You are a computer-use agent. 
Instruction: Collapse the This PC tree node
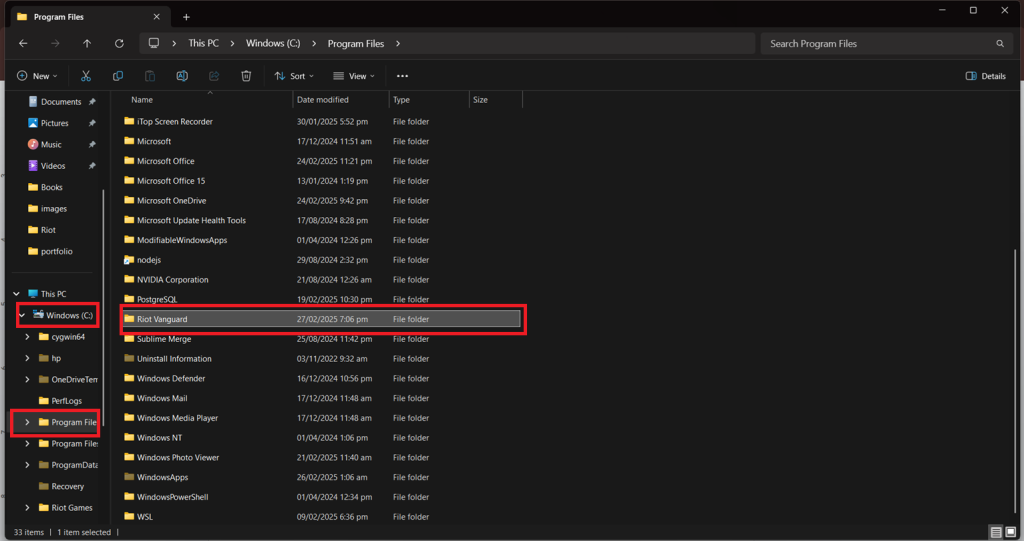coord(16,294)
